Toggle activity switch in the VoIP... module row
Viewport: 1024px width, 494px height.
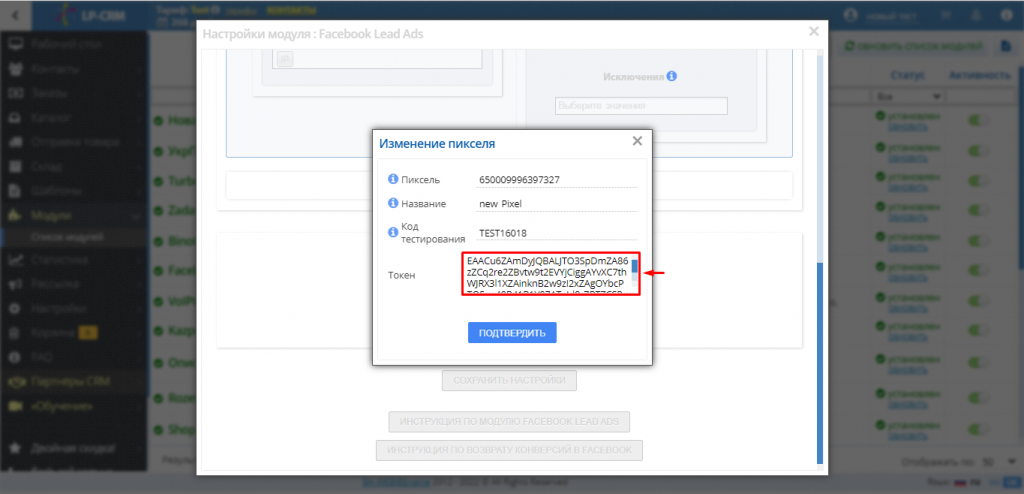click(978, 303)
